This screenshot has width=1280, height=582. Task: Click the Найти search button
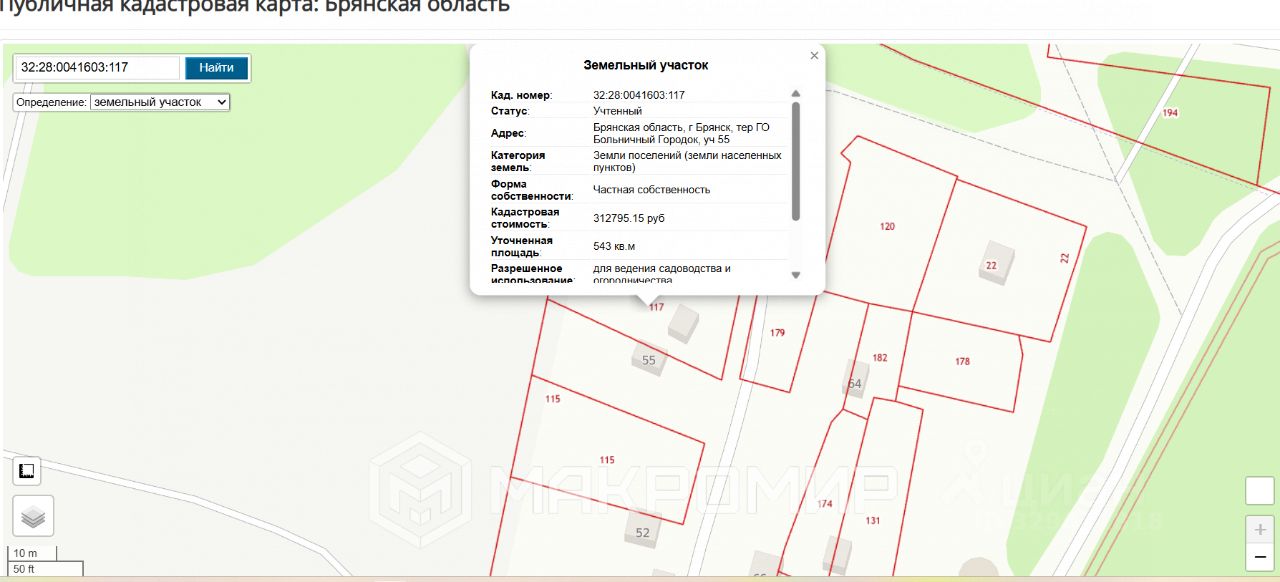point(216,68)
